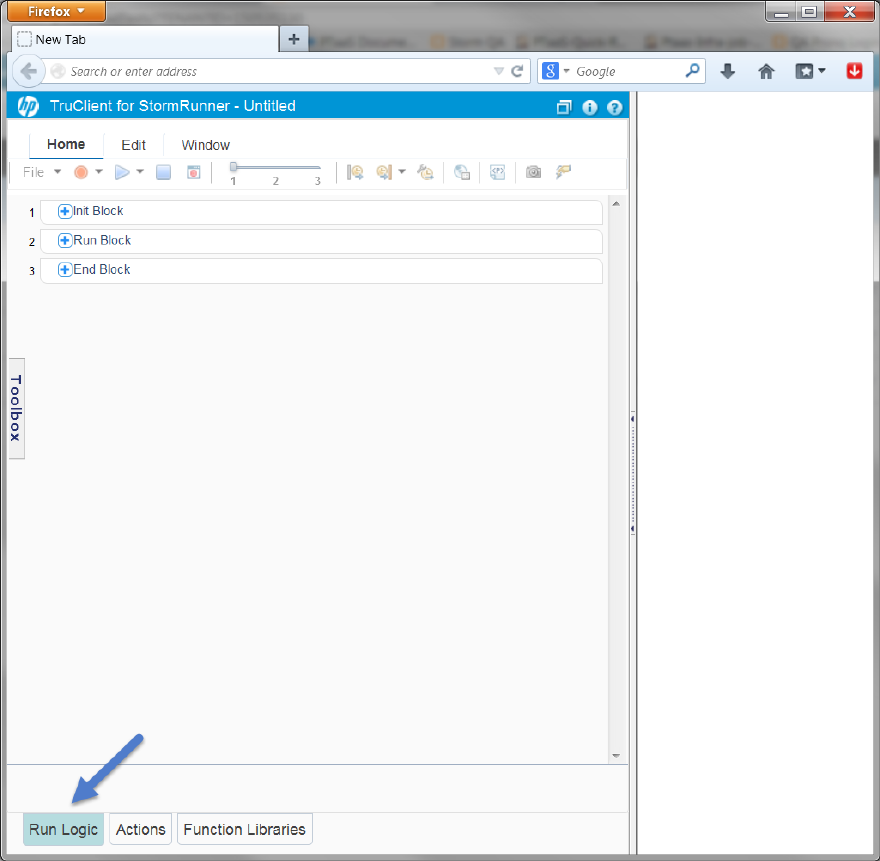This screenshot has height=861, width=880.
Task: Select the New Tab browser tab
Action: tap(145, 39)
